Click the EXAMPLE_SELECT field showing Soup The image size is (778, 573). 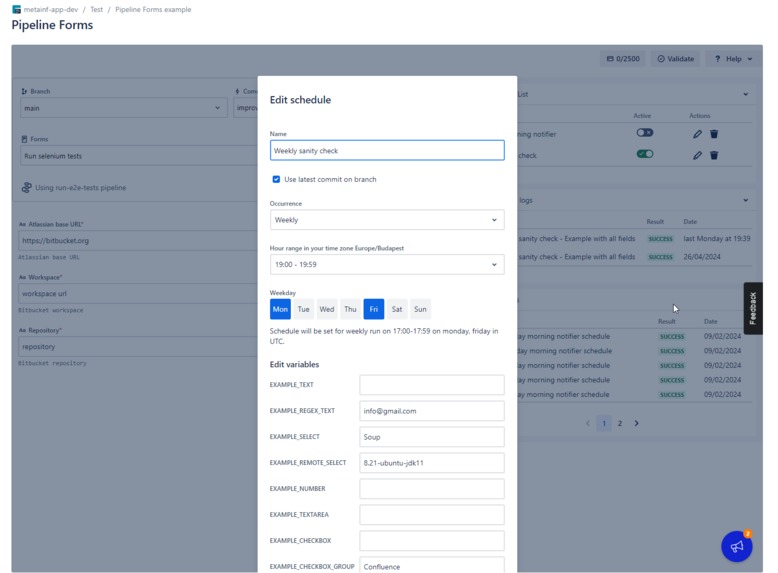[x=432, y=437]
